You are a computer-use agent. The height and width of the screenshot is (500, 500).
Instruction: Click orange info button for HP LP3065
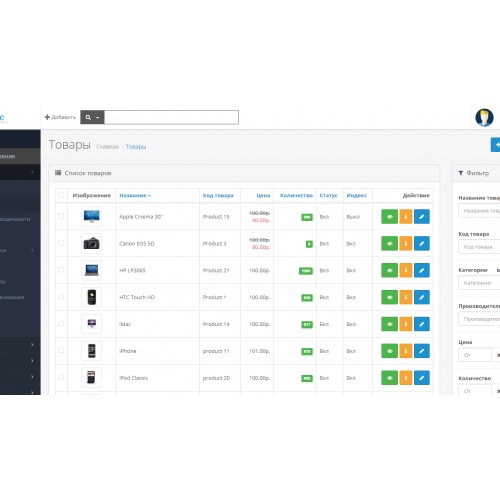[x=406, y=270]
